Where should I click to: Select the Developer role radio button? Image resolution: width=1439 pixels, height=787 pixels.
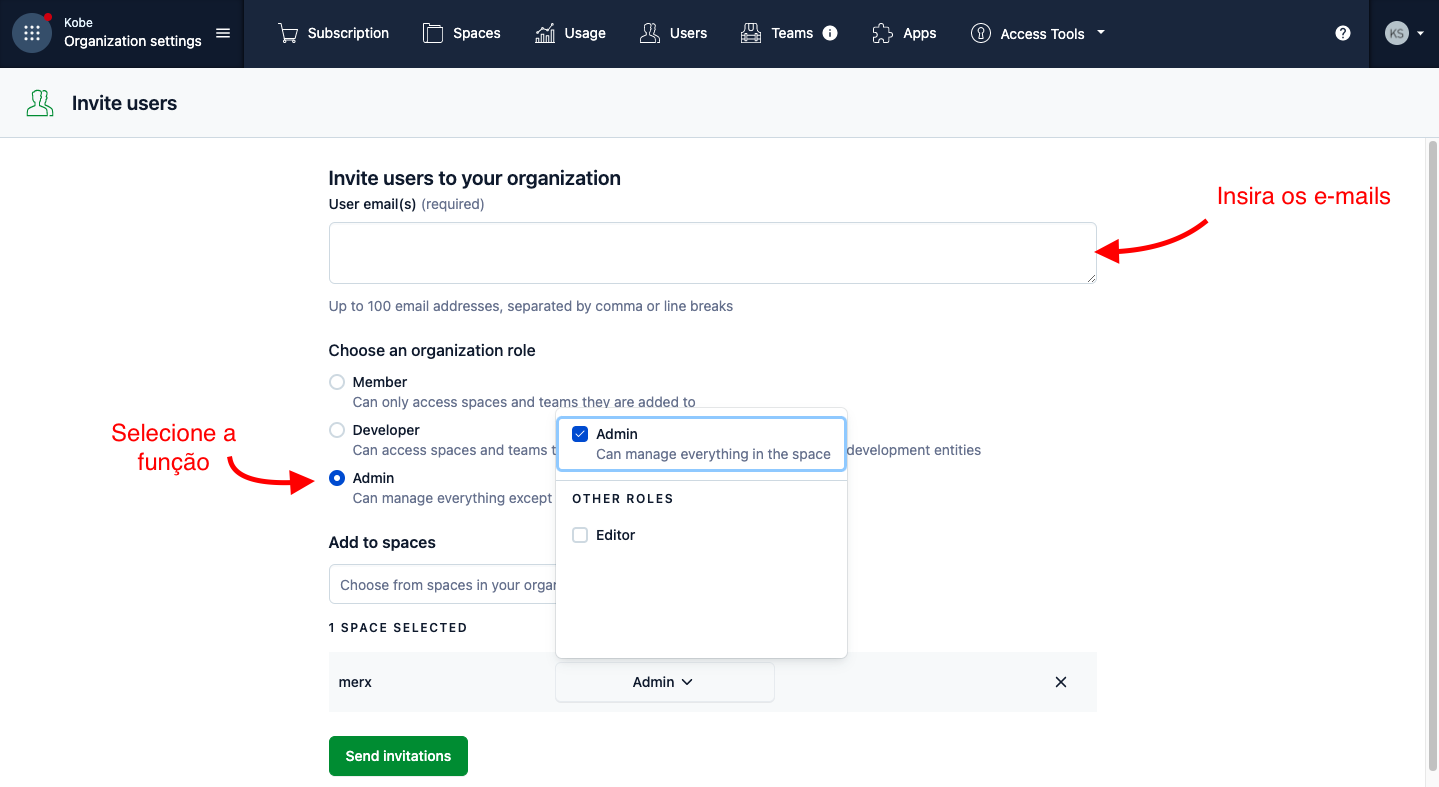tap(337, 430)
